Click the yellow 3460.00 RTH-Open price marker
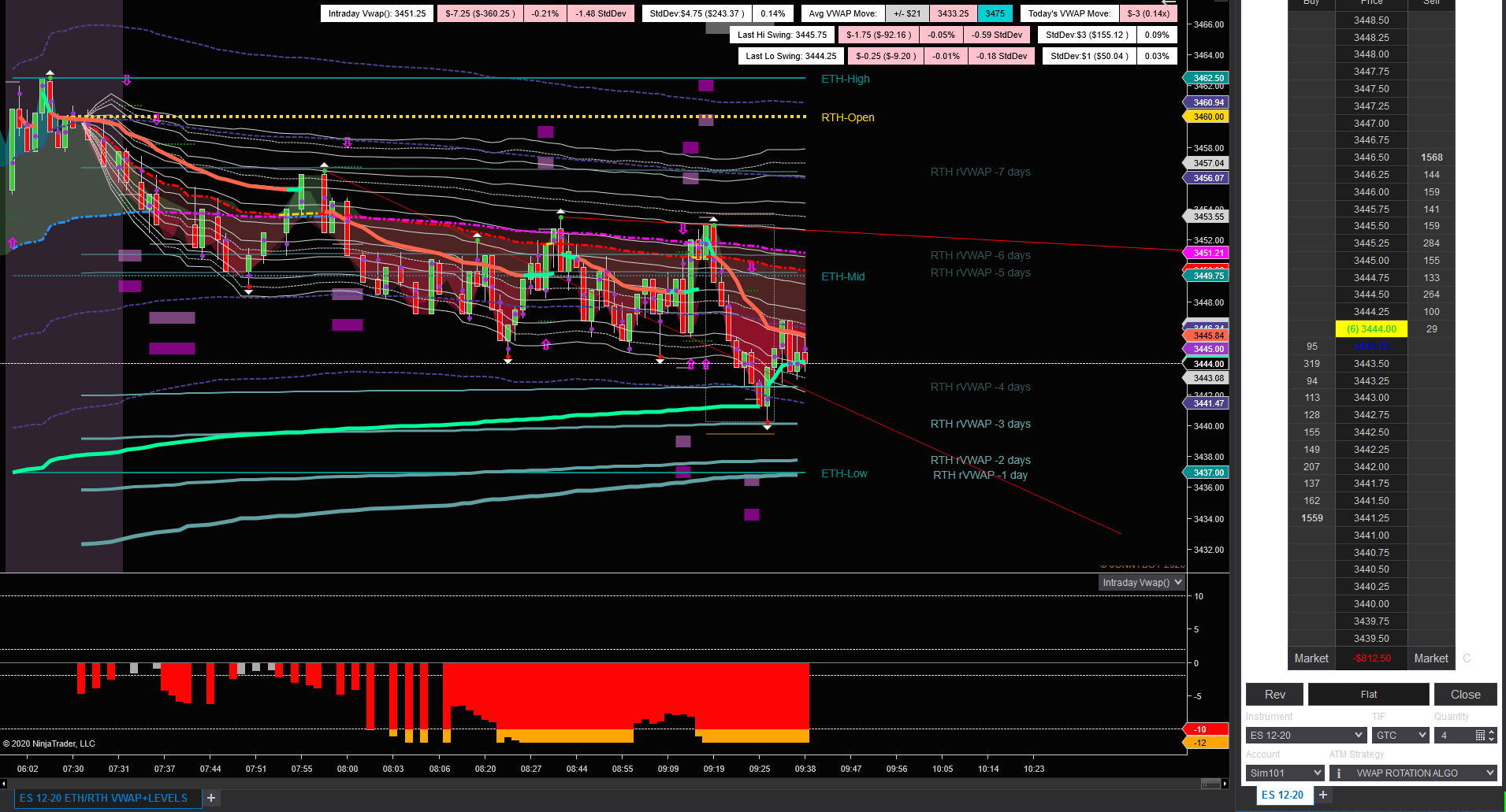The height and width of the screenshot is (812, 1506). (1207, 117)
